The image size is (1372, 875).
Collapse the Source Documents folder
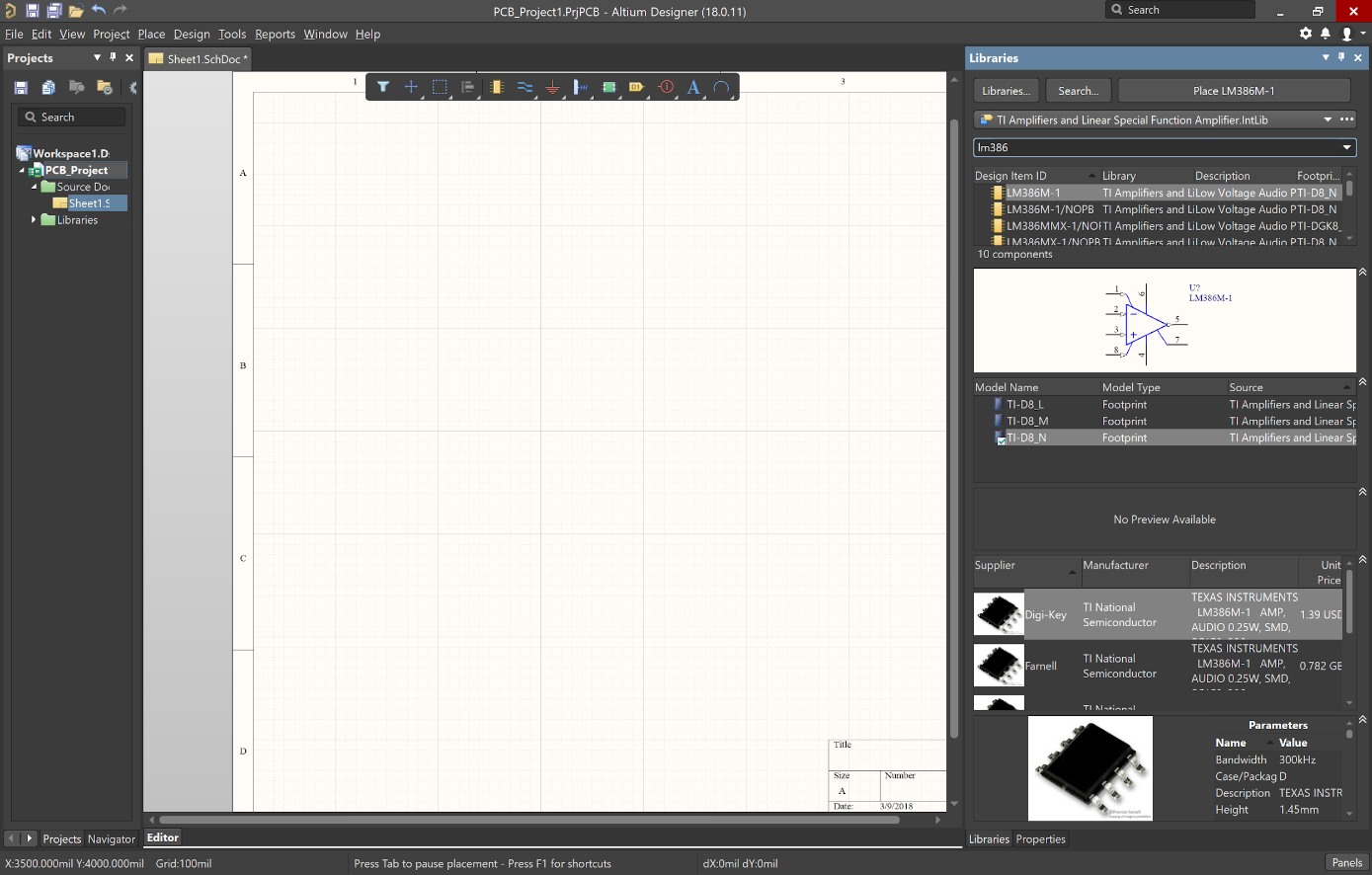pos(34,186)
